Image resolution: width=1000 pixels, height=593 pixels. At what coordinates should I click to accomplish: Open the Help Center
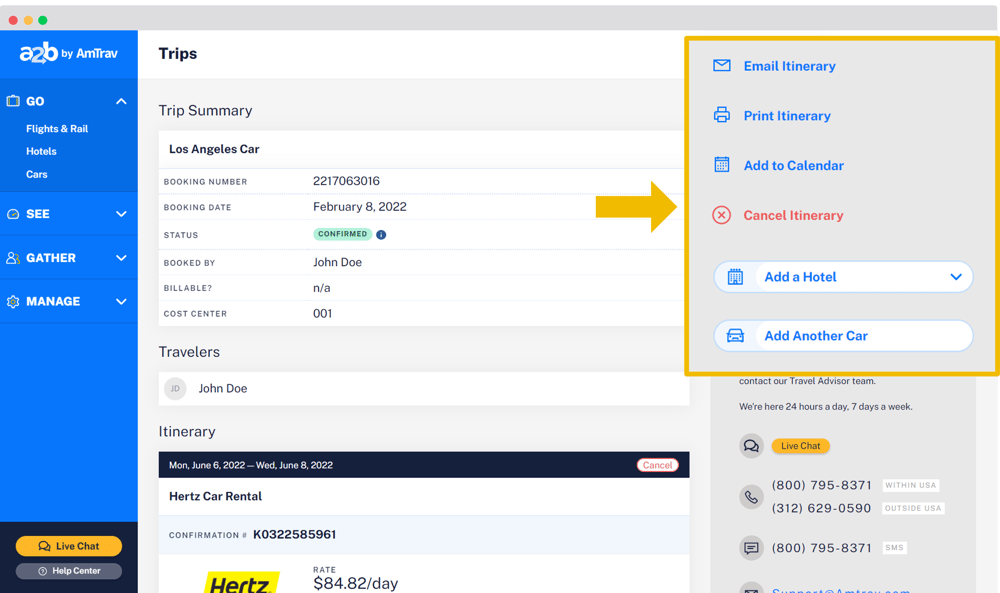[68, 571]
